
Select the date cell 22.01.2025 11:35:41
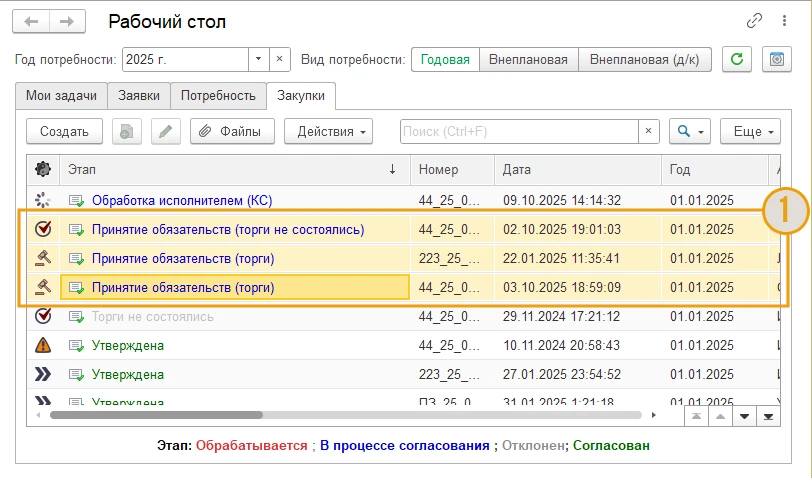(x=578, y=258)
